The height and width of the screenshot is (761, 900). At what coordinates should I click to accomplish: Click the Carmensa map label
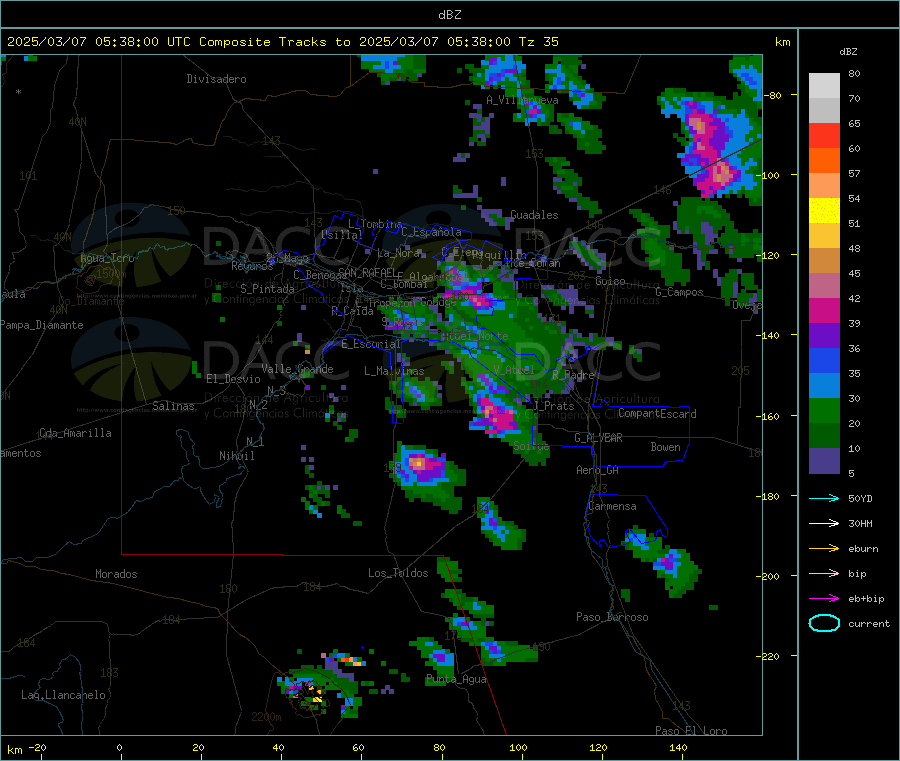point(612,506)
